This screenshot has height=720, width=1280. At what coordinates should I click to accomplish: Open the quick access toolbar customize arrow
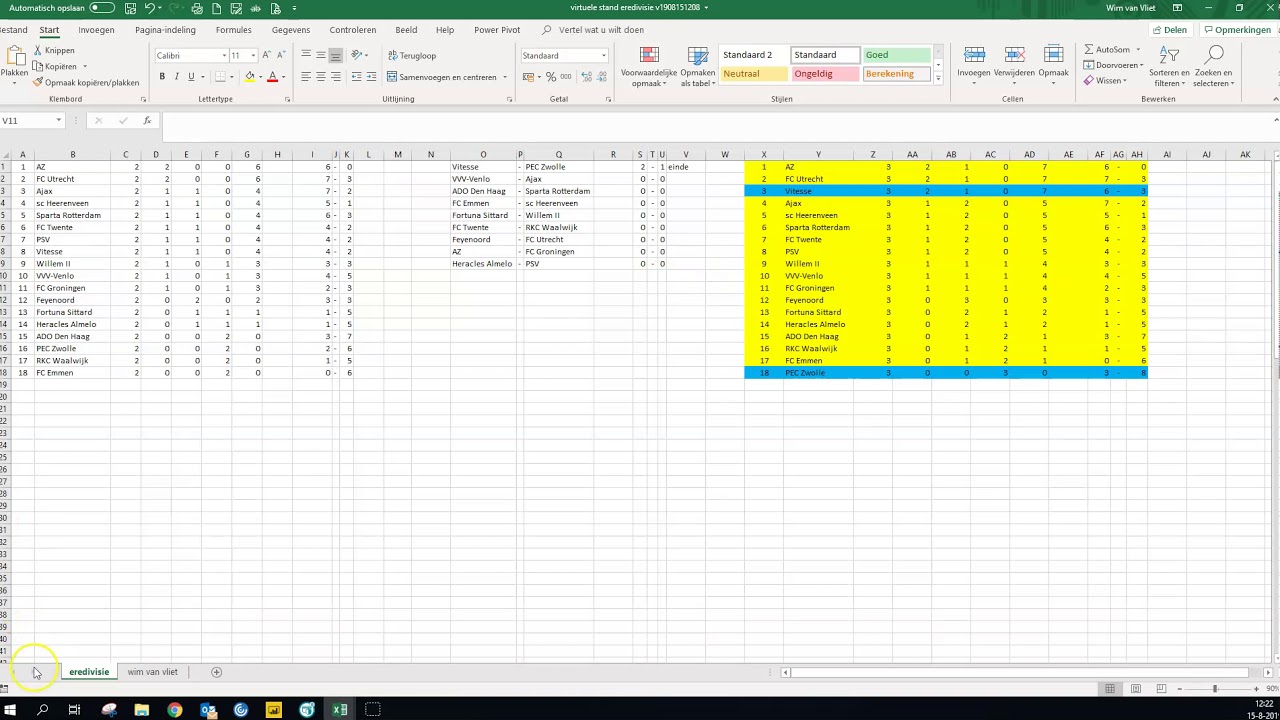pos(294,8)
